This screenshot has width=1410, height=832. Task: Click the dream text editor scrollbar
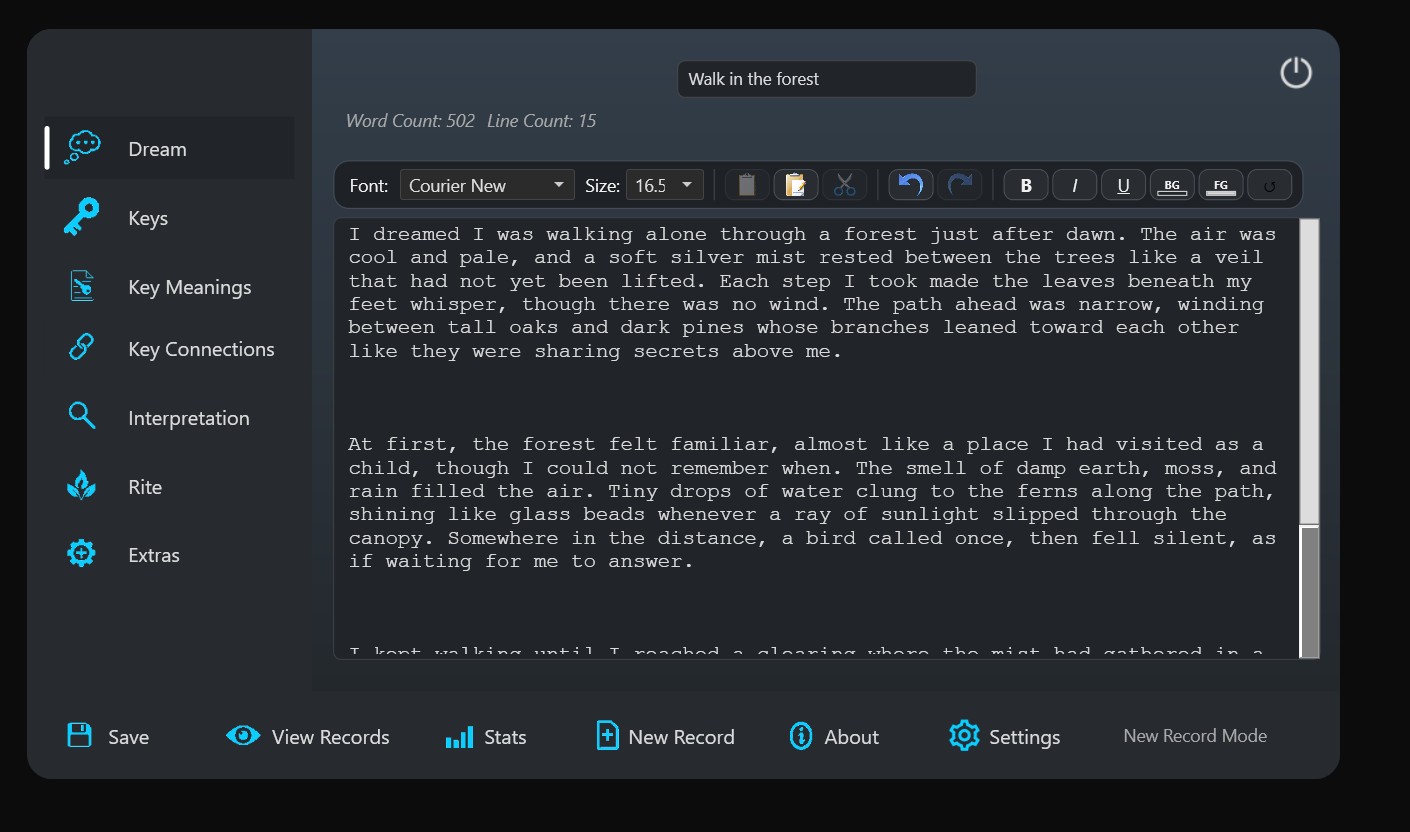tap(1309, 438)
